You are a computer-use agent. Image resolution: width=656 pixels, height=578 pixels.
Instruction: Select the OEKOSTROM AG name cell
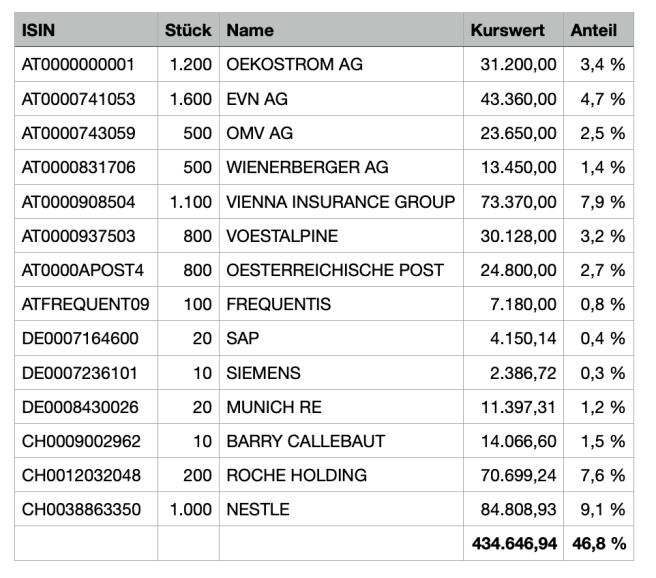[x=295, y=65]
